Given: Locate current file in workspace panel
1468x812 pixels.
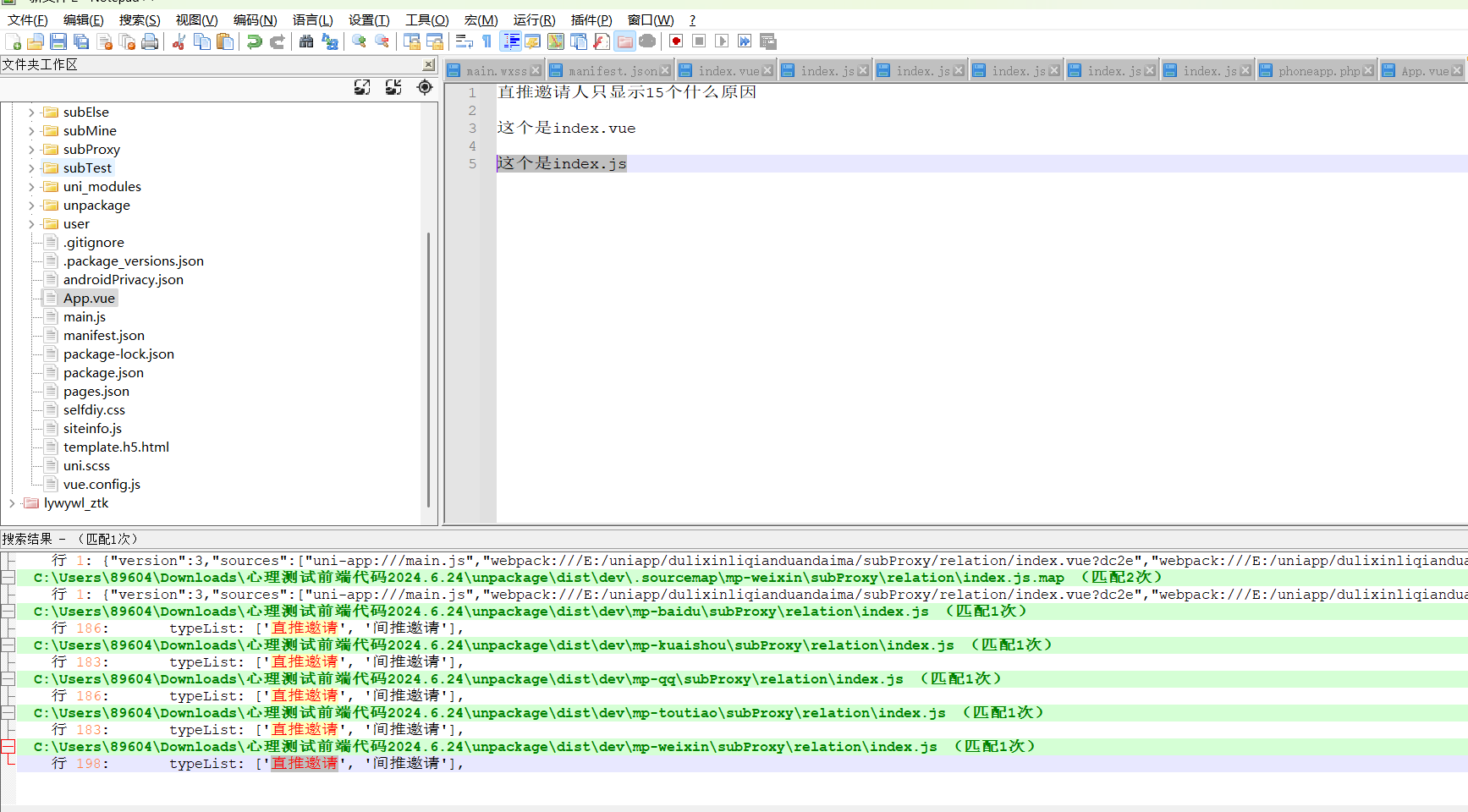Looking at the screenshot, I should tap(425, 87).
